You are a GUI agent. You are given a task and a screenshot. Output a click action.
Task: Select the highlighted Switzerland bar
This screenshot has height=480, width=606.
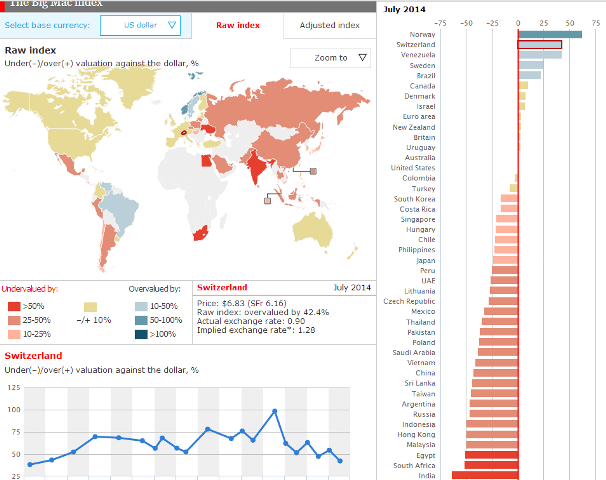(539, 44)
